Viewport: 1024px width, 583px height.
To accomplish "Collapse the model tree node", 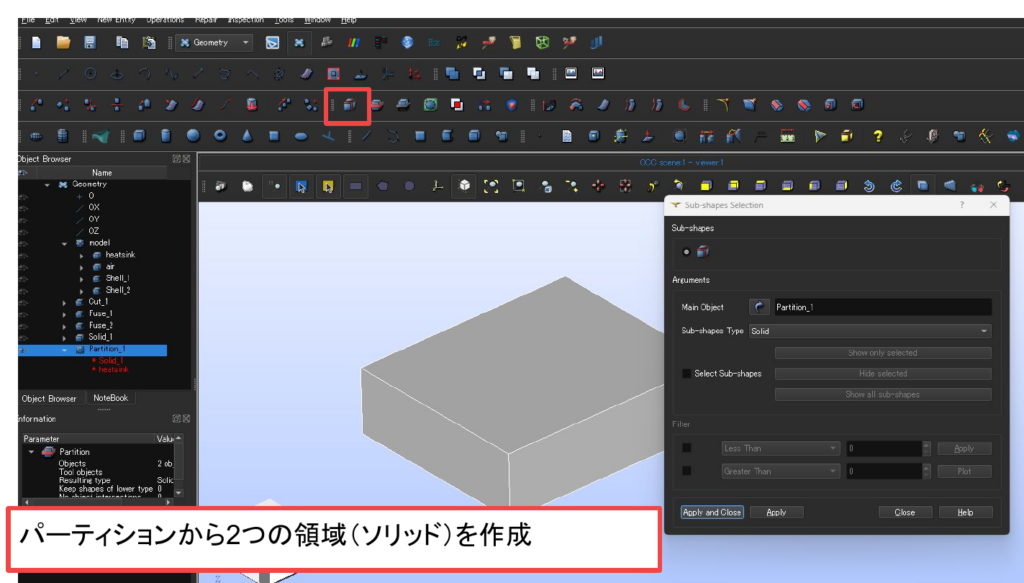I will [65, 243].
